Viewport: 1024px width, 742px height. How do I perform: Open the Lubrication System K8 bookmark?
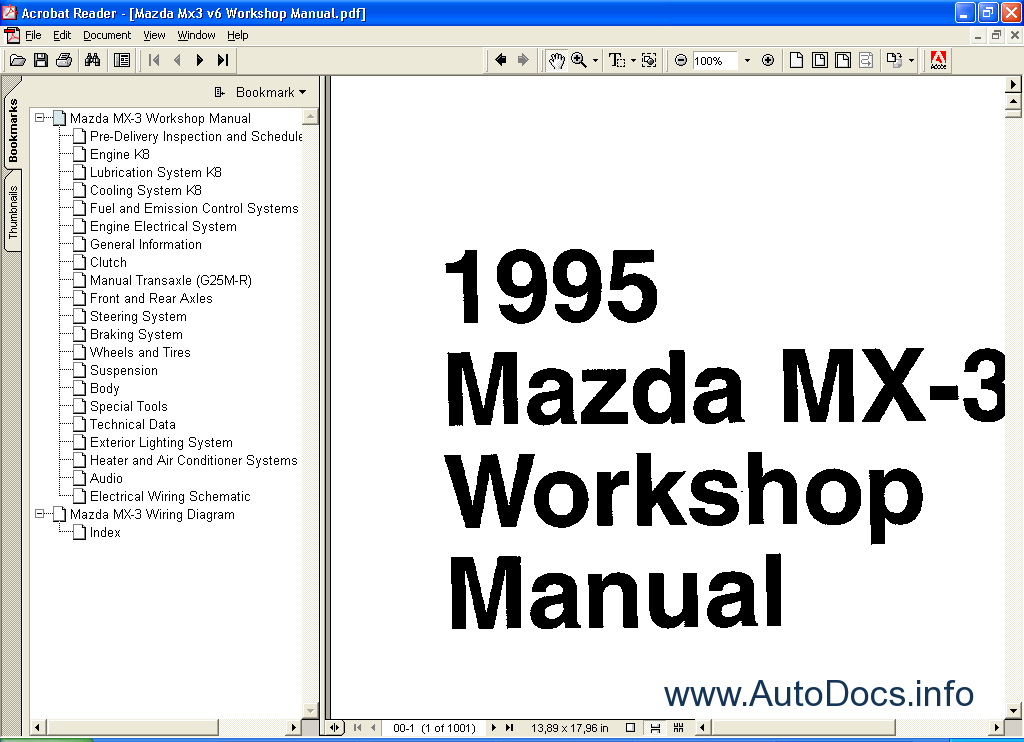[155, 172]
